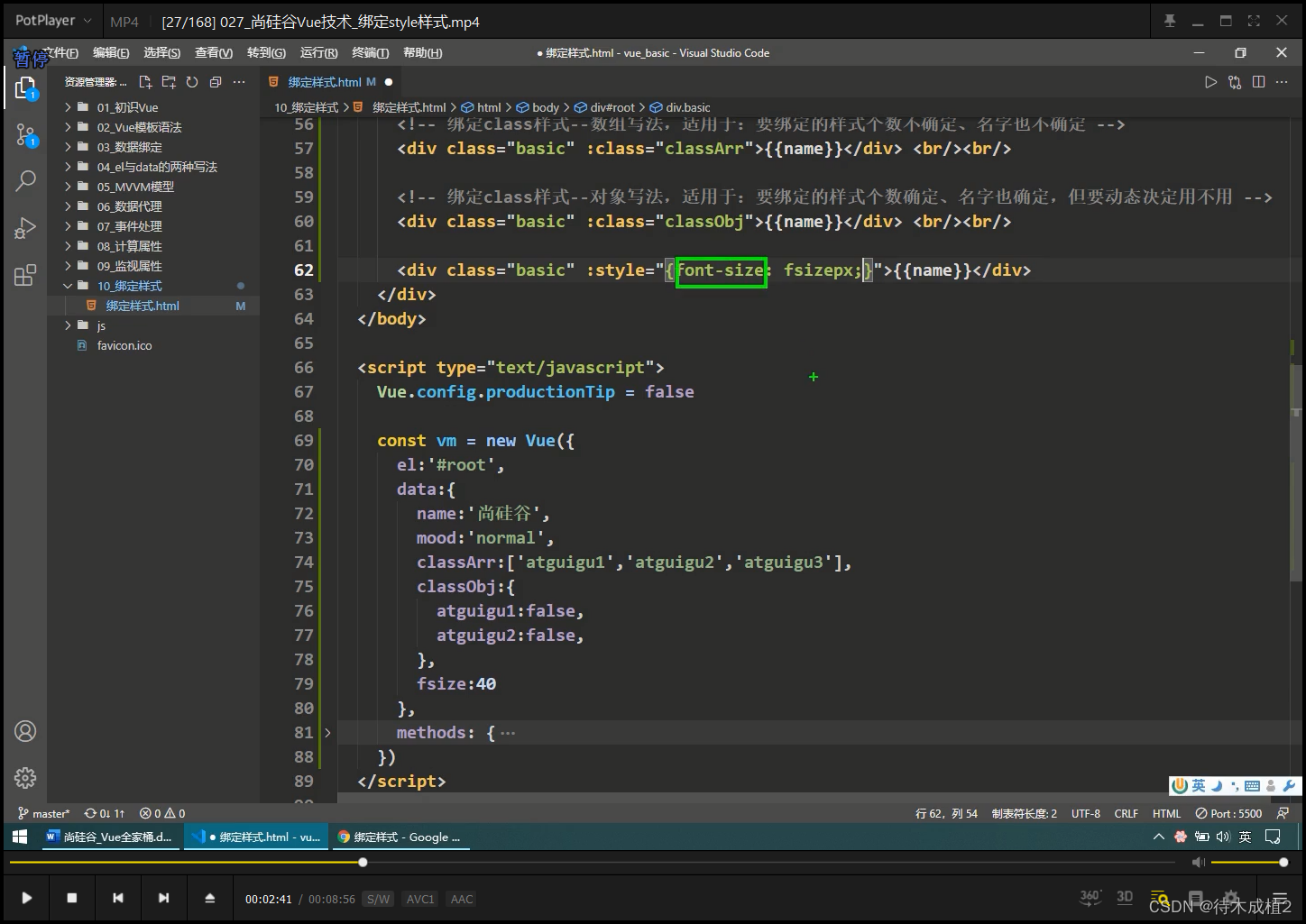This screenshot has height=924, width=1306.
Task: Unfold the collapsed methods block at line 81
Action: tap(327, 733)
